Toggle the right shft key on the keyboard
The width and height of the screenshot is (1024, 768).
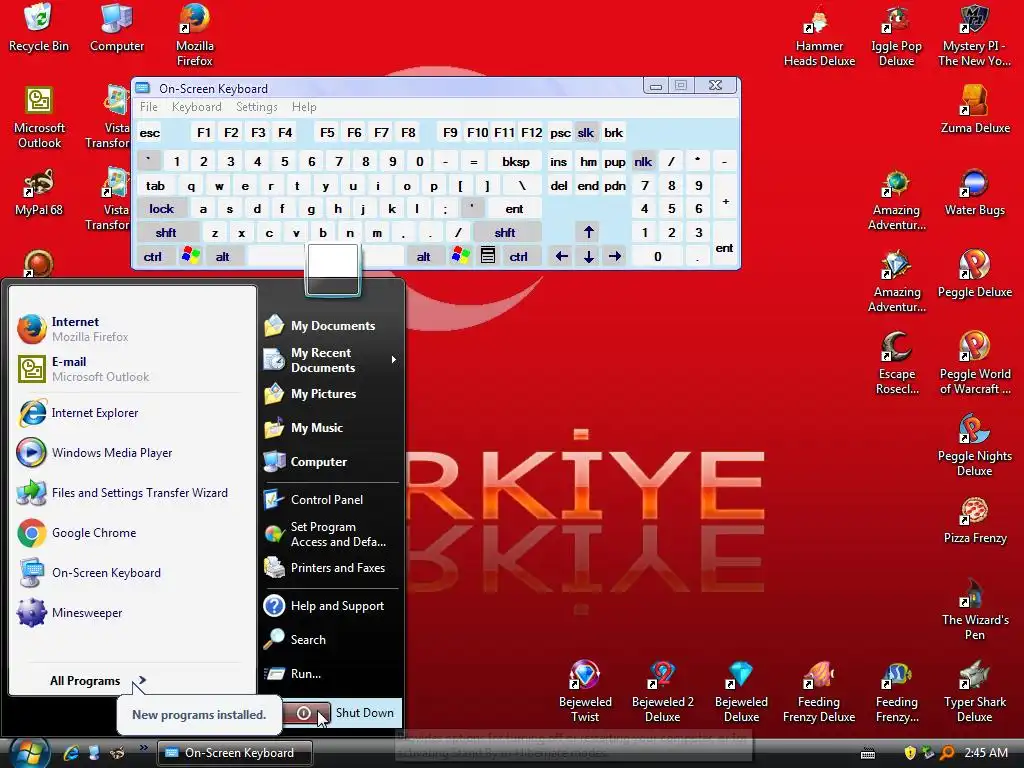click(x=505, y=232)
